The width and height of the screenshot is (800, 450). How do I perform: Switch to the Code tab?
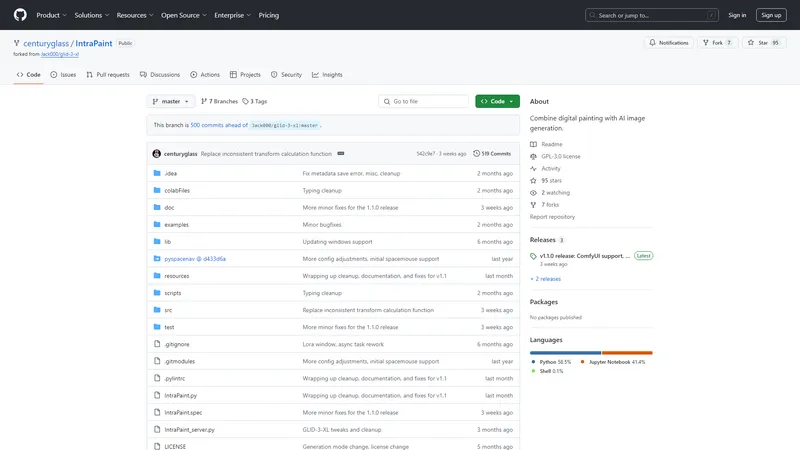pyautogui.click(x=28, y=74)
